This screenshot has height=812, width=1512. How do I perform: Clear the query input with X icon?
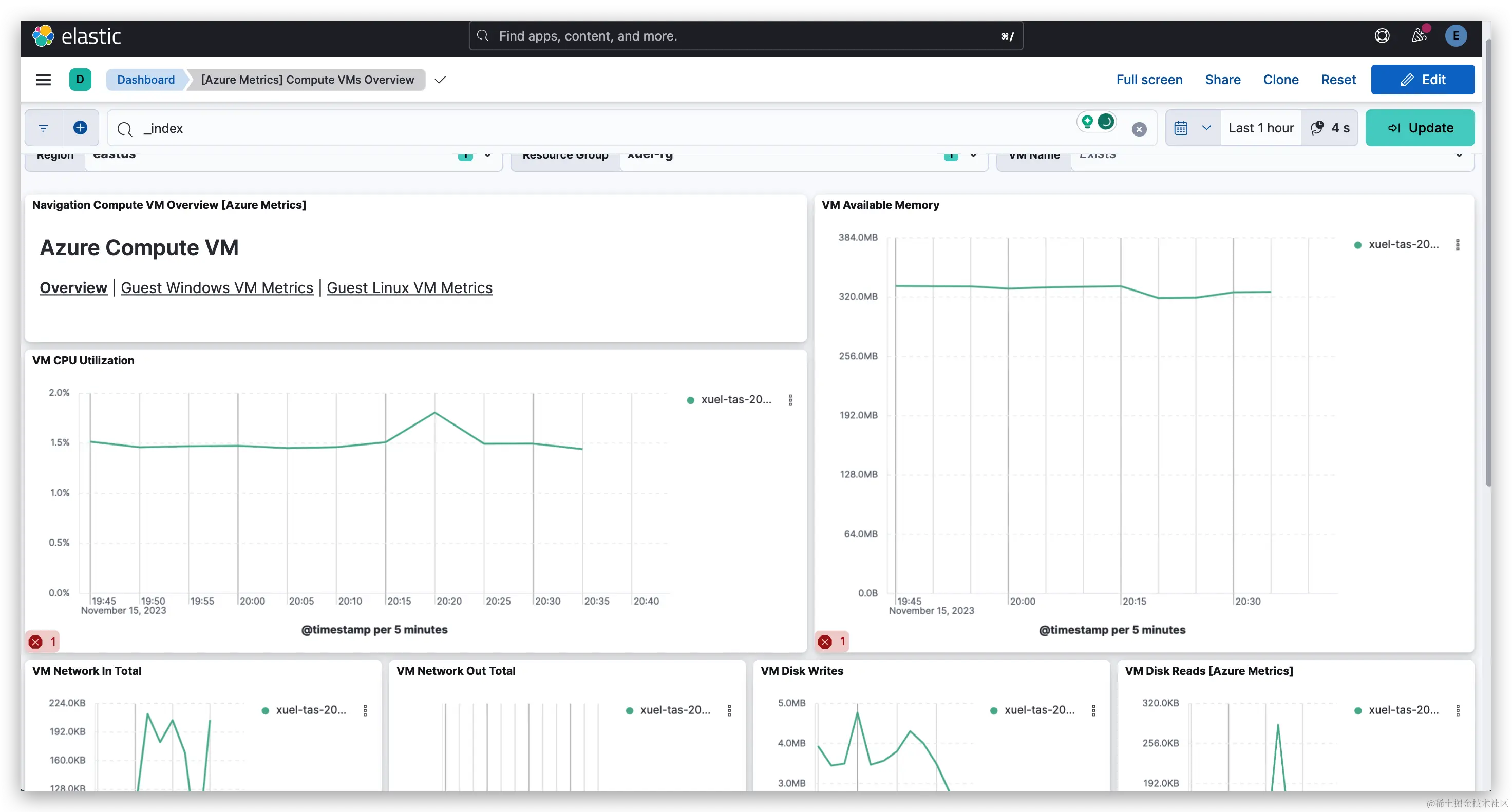pos(1139,129)
